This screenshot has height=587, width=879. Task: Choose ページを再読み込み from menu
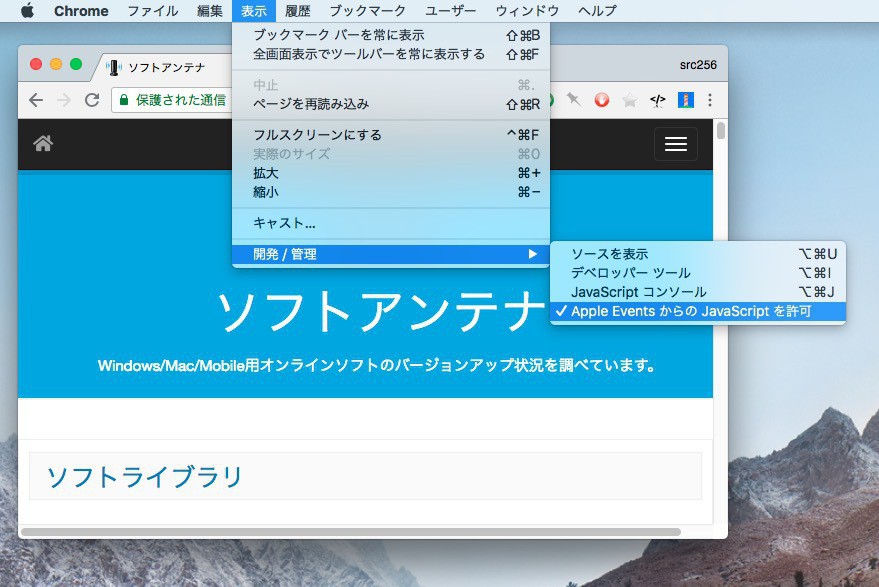pos(391,104)
